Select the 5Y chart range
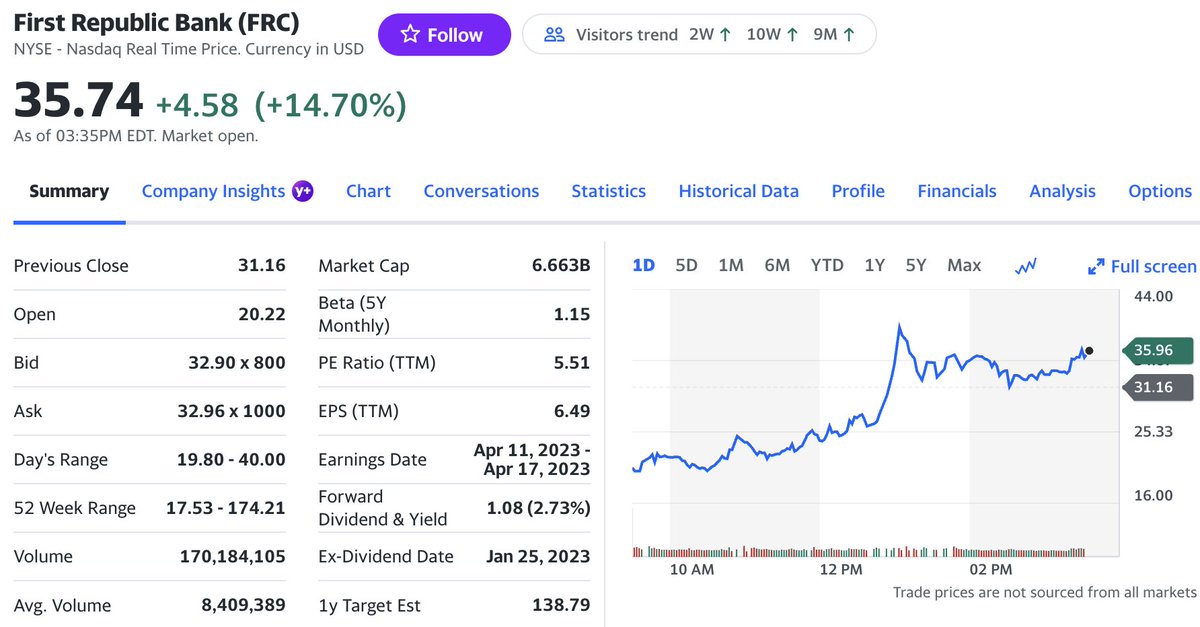 (916, 265)
